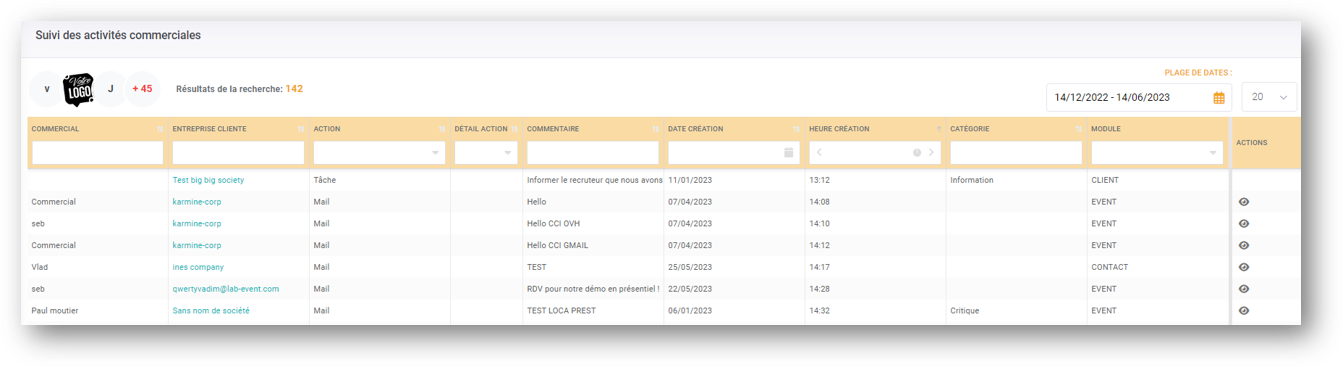Click the Commercial filter input
Image resolution: width=1343 pixels, height=367 pixels.
coord(97,153)
